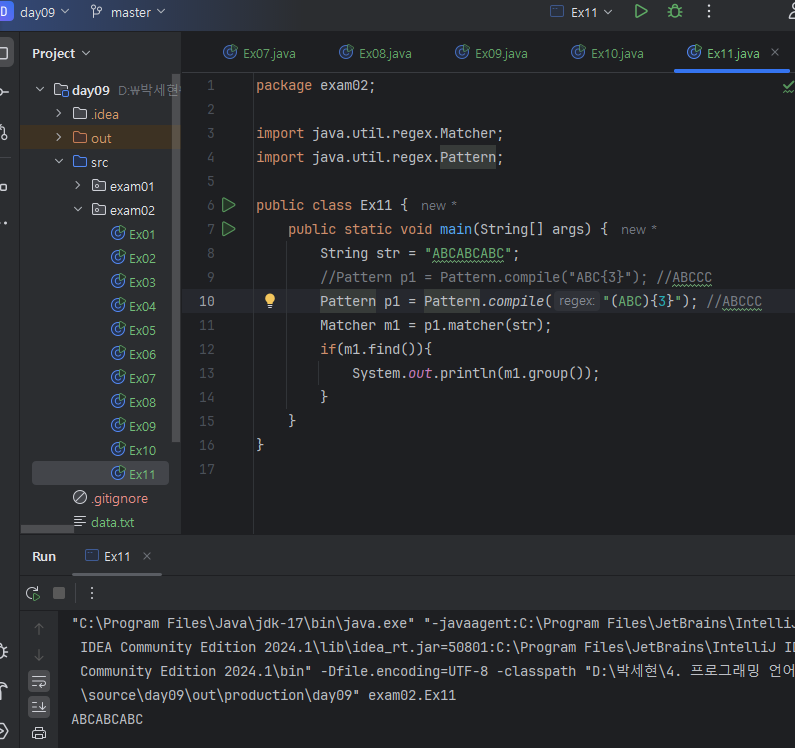Image resolution: width=795 pixels, height=748 pixels.
Task: Click the Project tool window sidebar icon
Action: (x=4, y=53)
